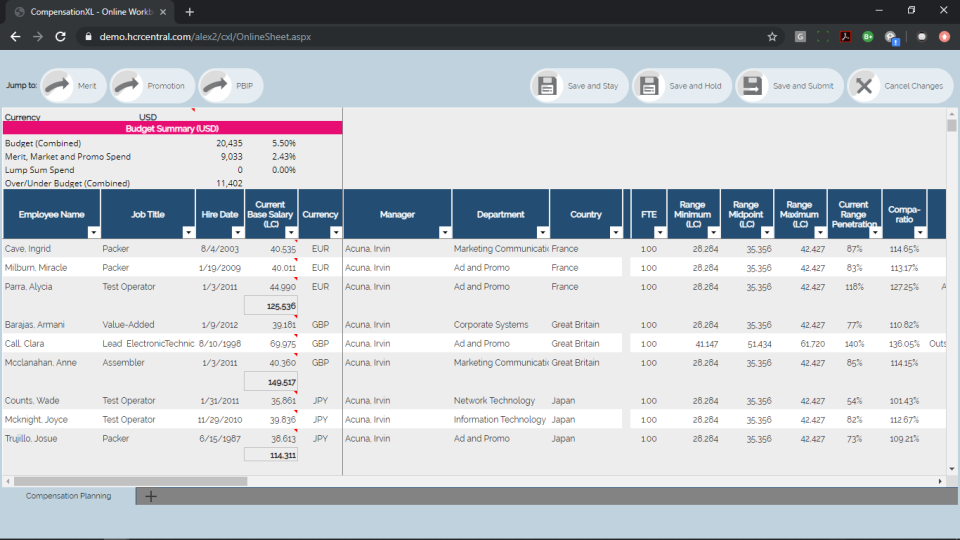
Task: Open the Manager column filter dropdown
Action: [x=445, y=233]
